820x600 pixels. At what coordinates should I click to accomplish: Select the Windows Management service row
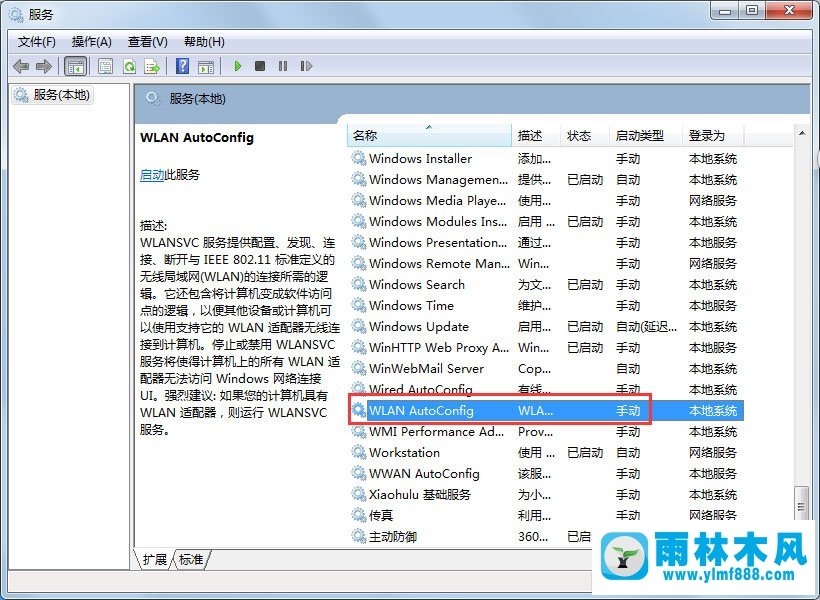click(x=545, y=179)
